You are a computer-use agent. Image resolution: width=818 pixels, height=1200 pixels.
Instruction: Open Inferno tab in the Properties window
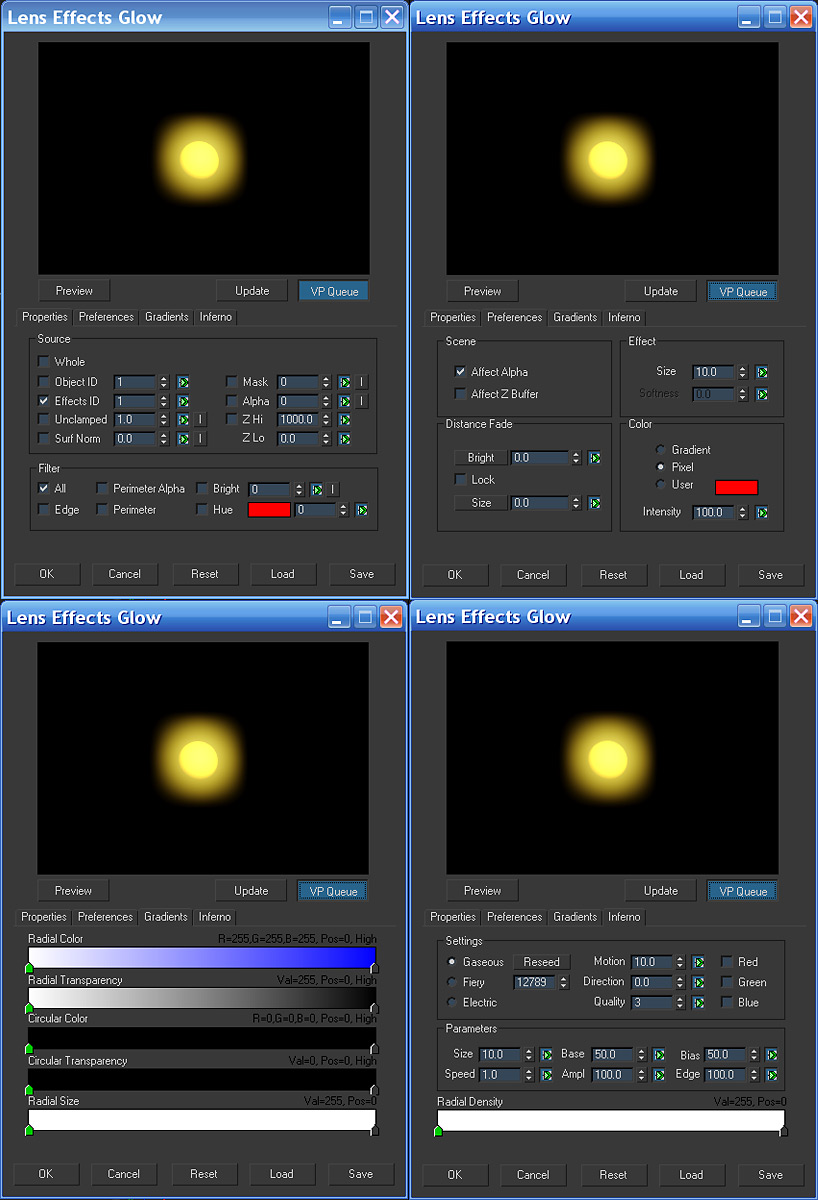coord(216,317)
